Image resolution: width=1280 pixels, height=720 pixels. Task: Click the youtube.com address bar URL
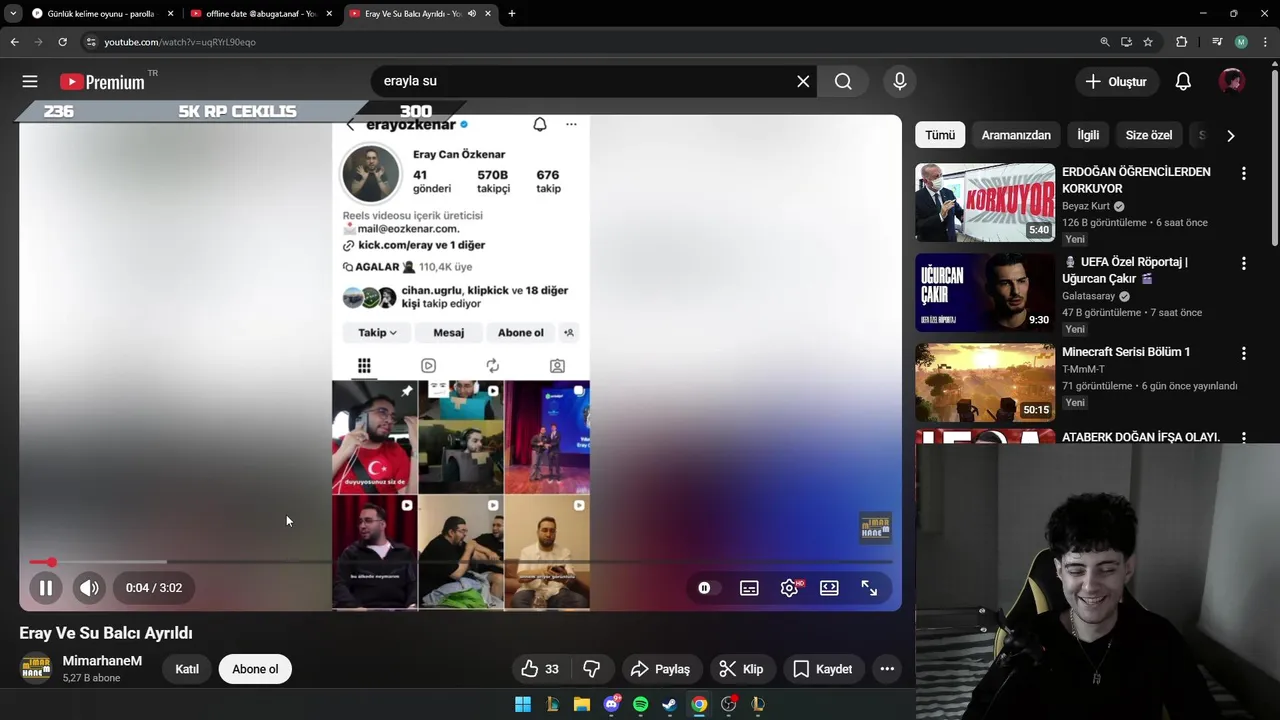pyautogui.click(x=180, y=42)
